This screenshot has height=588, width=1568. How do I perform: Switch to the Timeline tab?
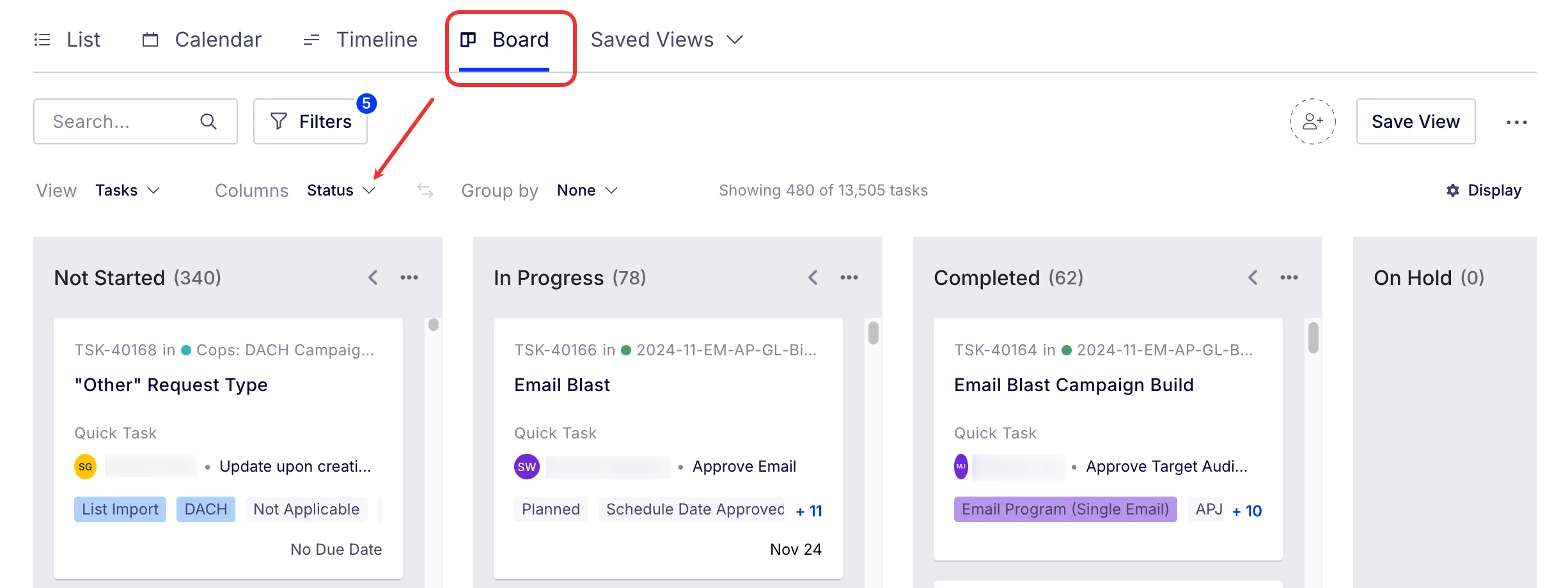[x=360, y=40]
